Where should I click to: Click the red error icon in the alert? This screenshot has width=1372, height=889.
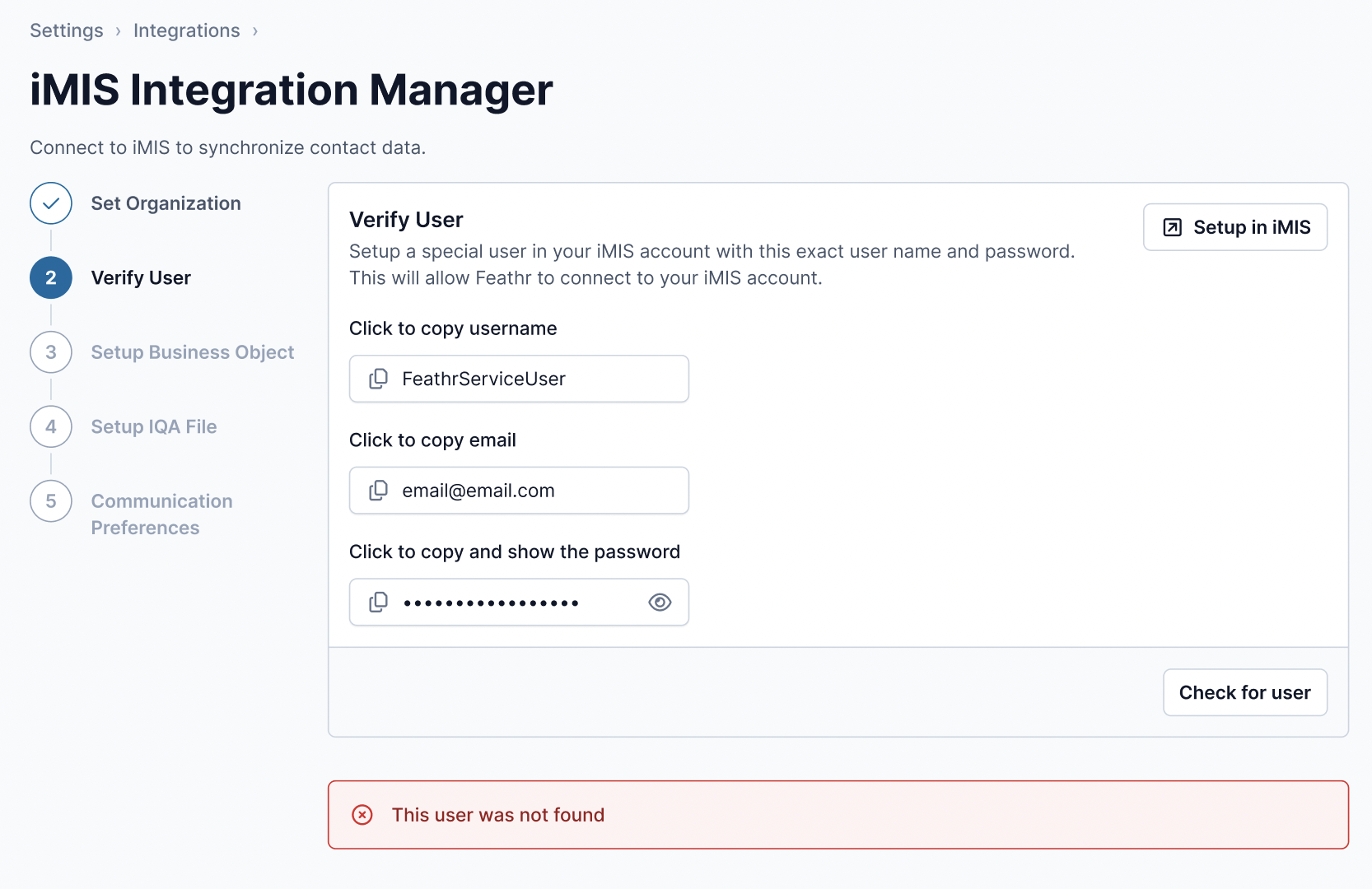click(x=362, y=815)
